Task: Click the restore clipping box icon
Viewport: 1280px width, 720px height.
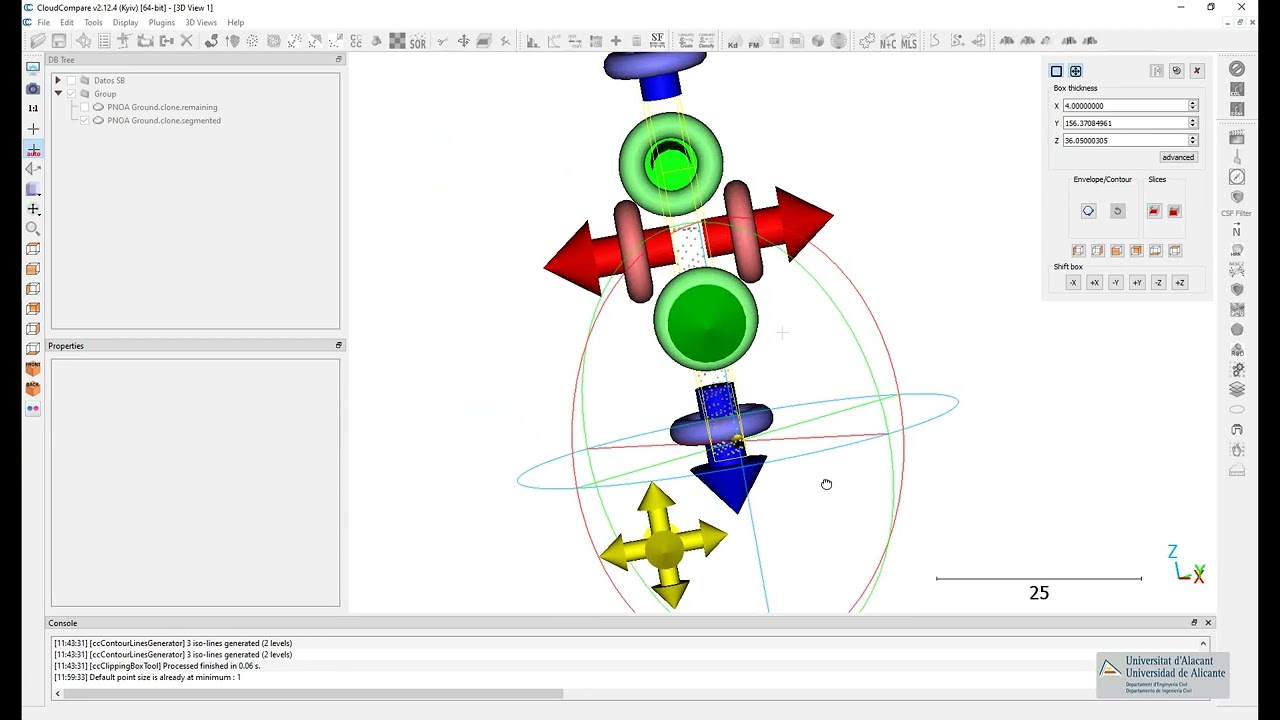Action: click(x=1176, y=71)
